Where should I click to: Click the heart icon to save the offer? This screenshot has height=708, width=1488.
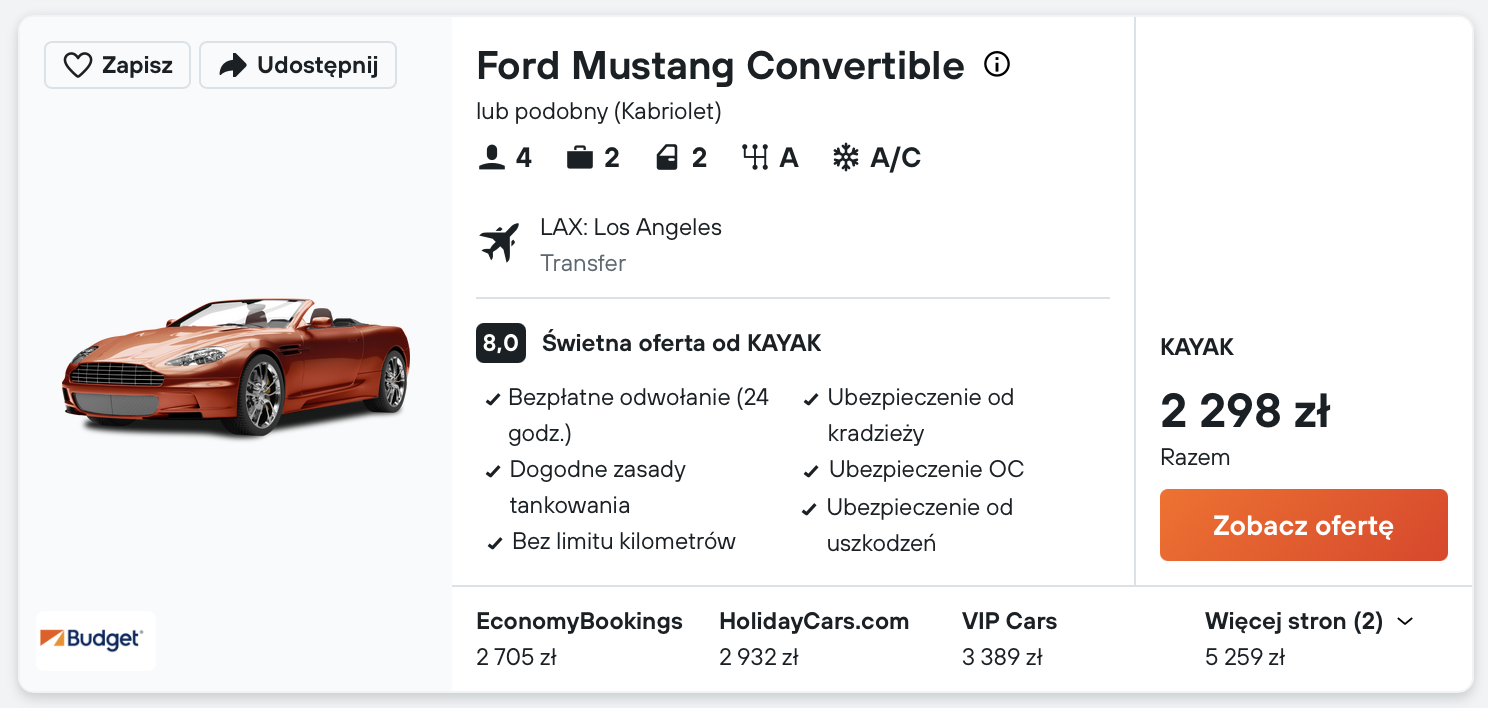(78, 66)
